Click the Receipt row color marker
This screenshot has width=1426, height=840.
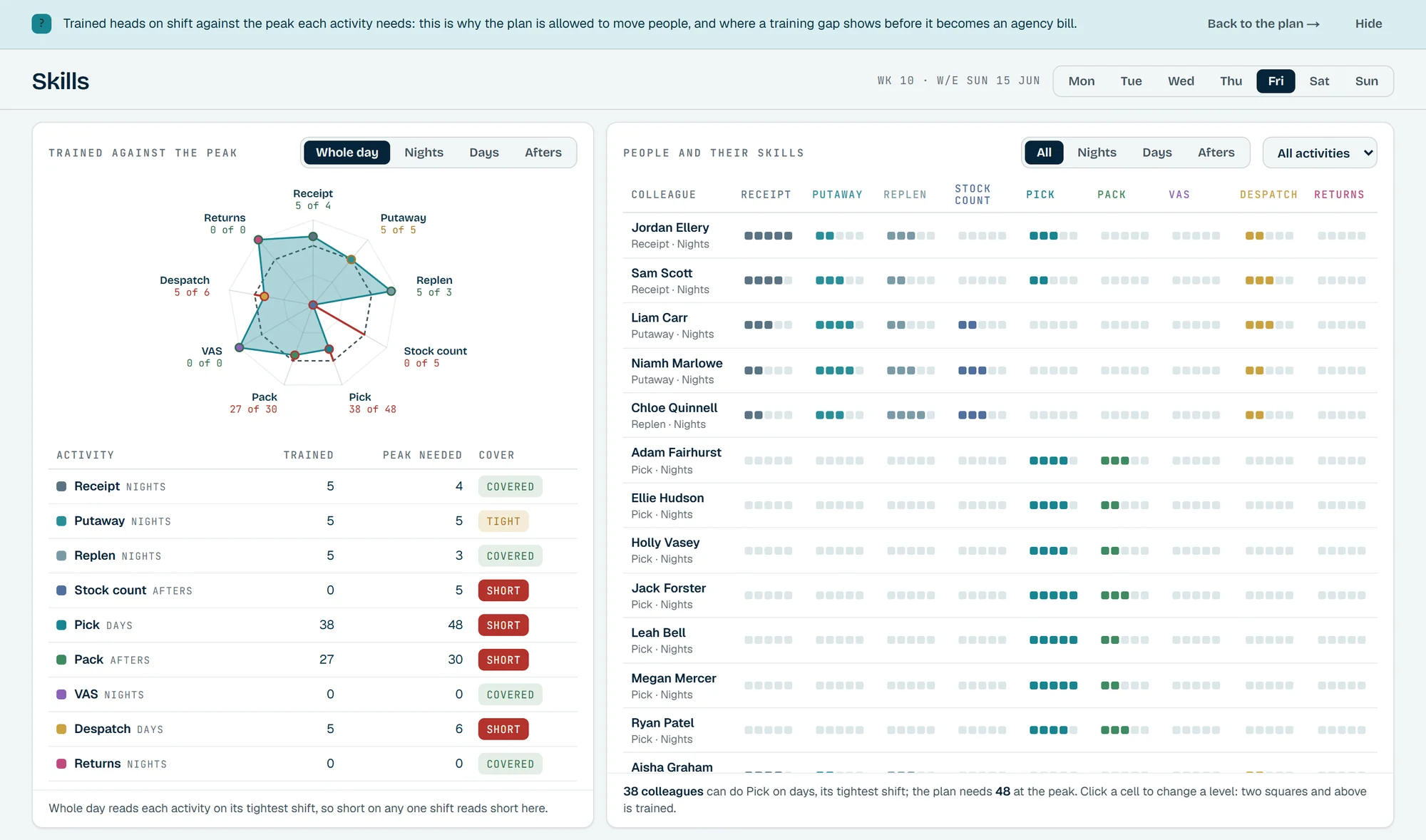coord(61,486)
